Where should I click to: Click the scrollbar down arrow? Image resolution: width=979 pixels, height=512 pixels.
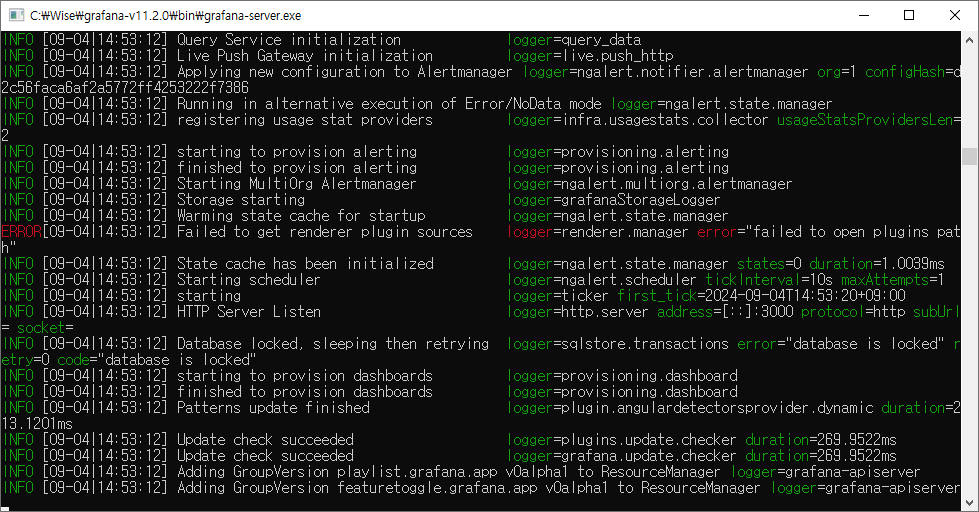[969, 503]
